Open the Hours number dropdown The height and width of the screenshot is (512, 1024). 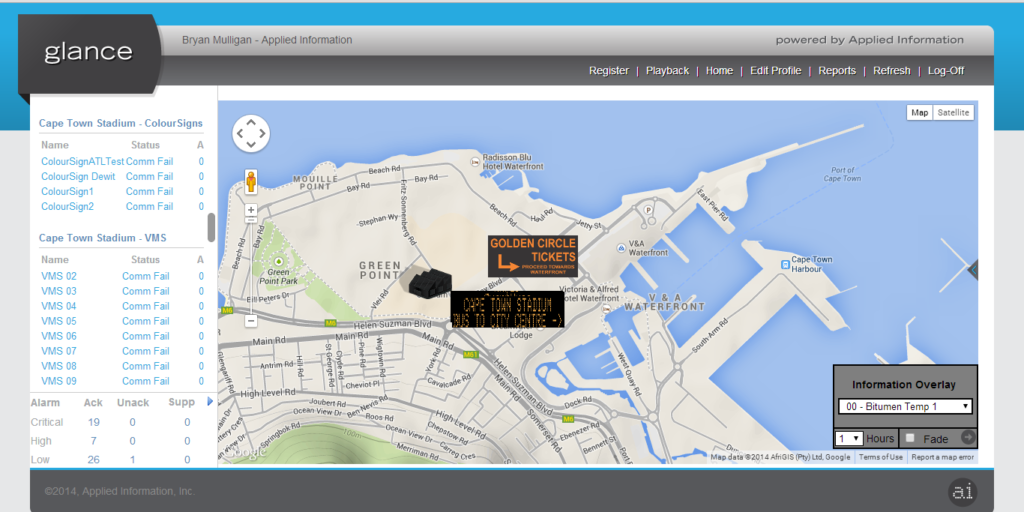[850, 438]
